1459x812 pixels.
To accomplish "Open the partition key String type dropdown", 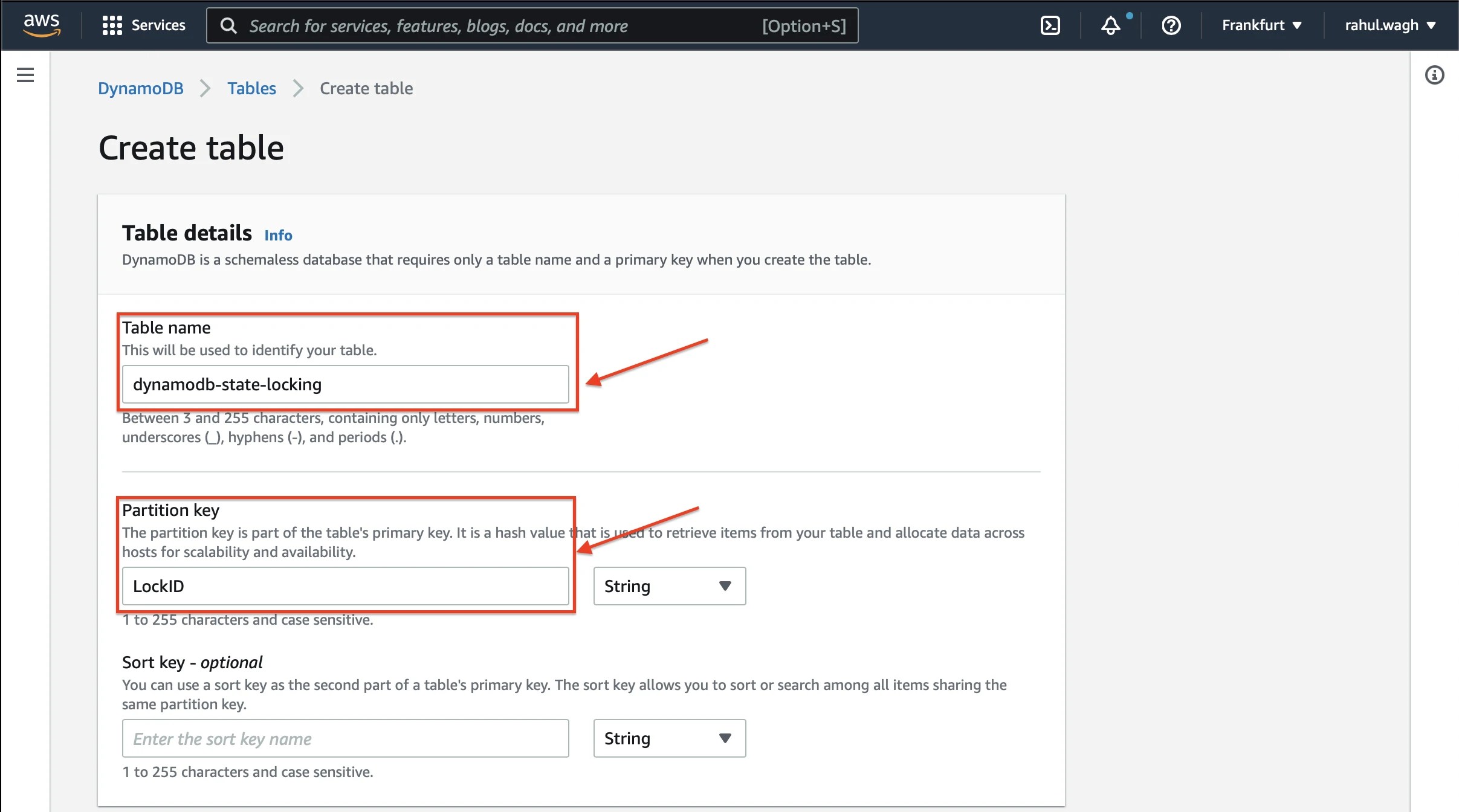I will [668, 585].
